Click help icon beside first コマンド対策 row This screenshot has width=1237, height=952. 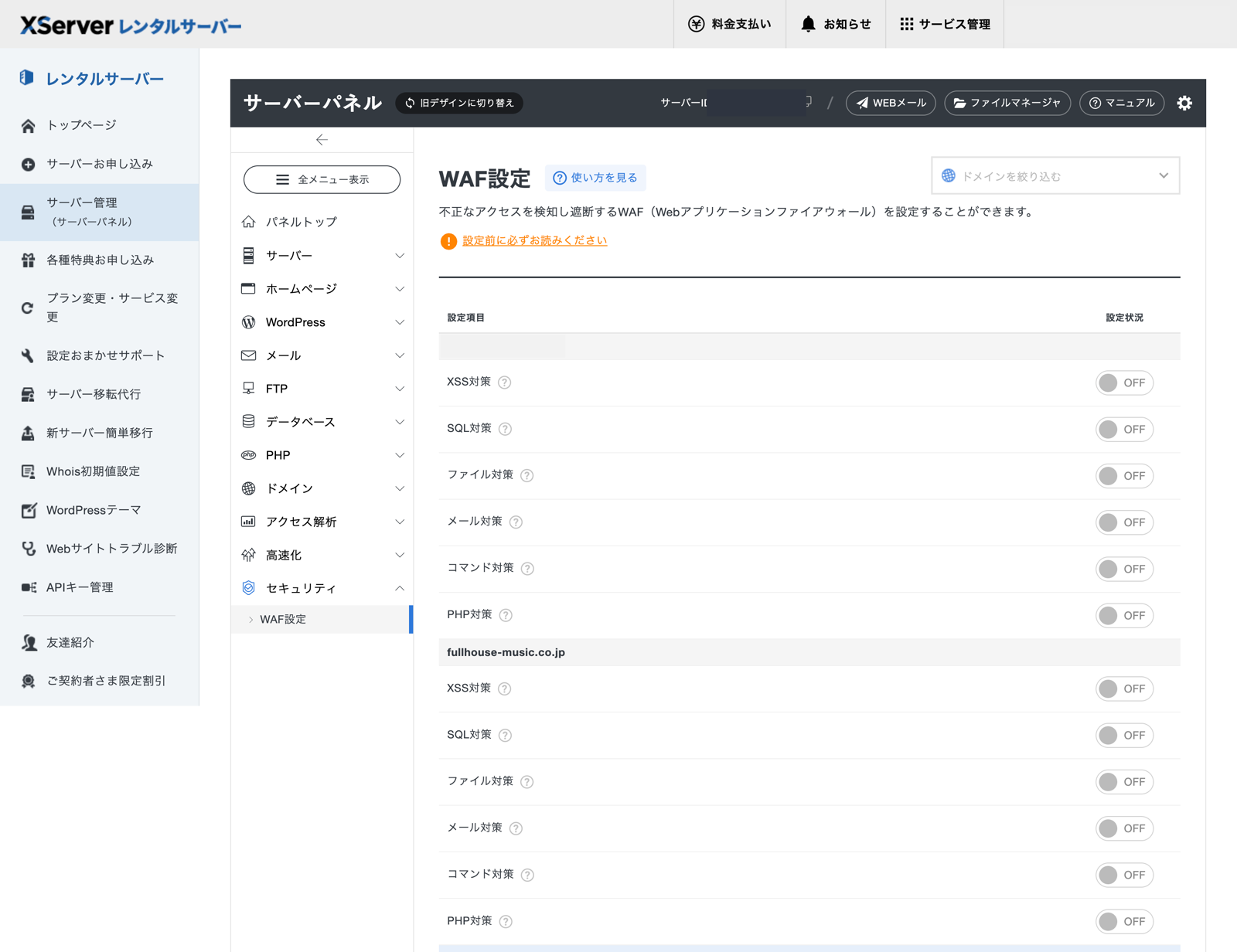527,569
